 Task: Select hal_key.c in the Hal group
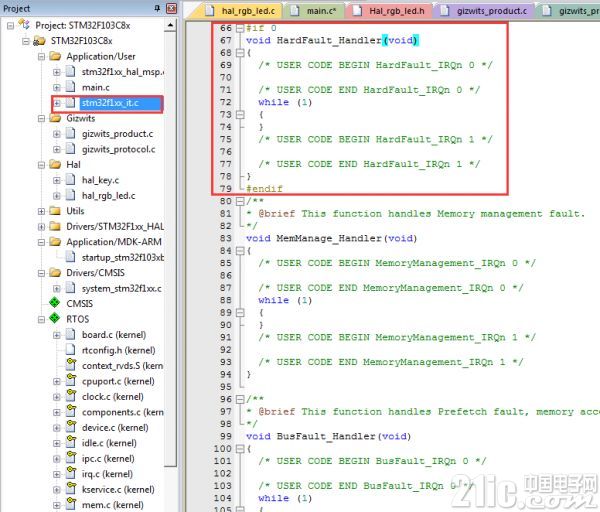pyautogui.click(x=100, y=180)
